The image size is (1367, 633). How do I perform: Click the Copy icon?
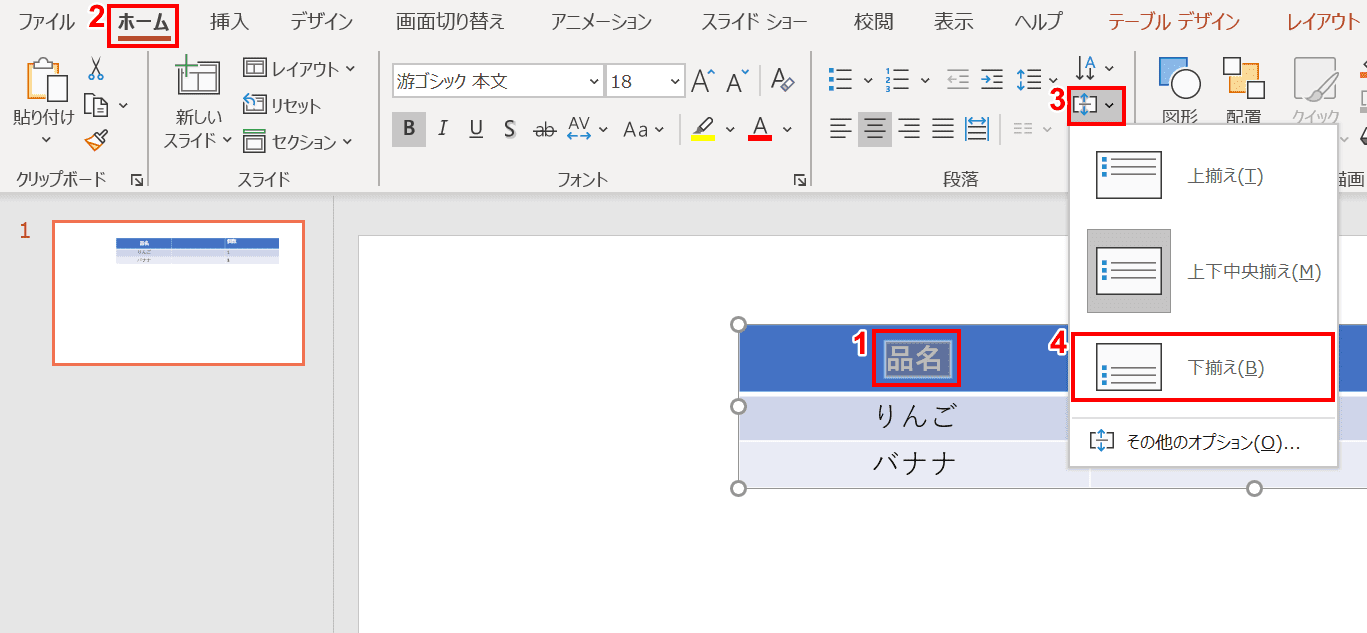coord(96,105)
